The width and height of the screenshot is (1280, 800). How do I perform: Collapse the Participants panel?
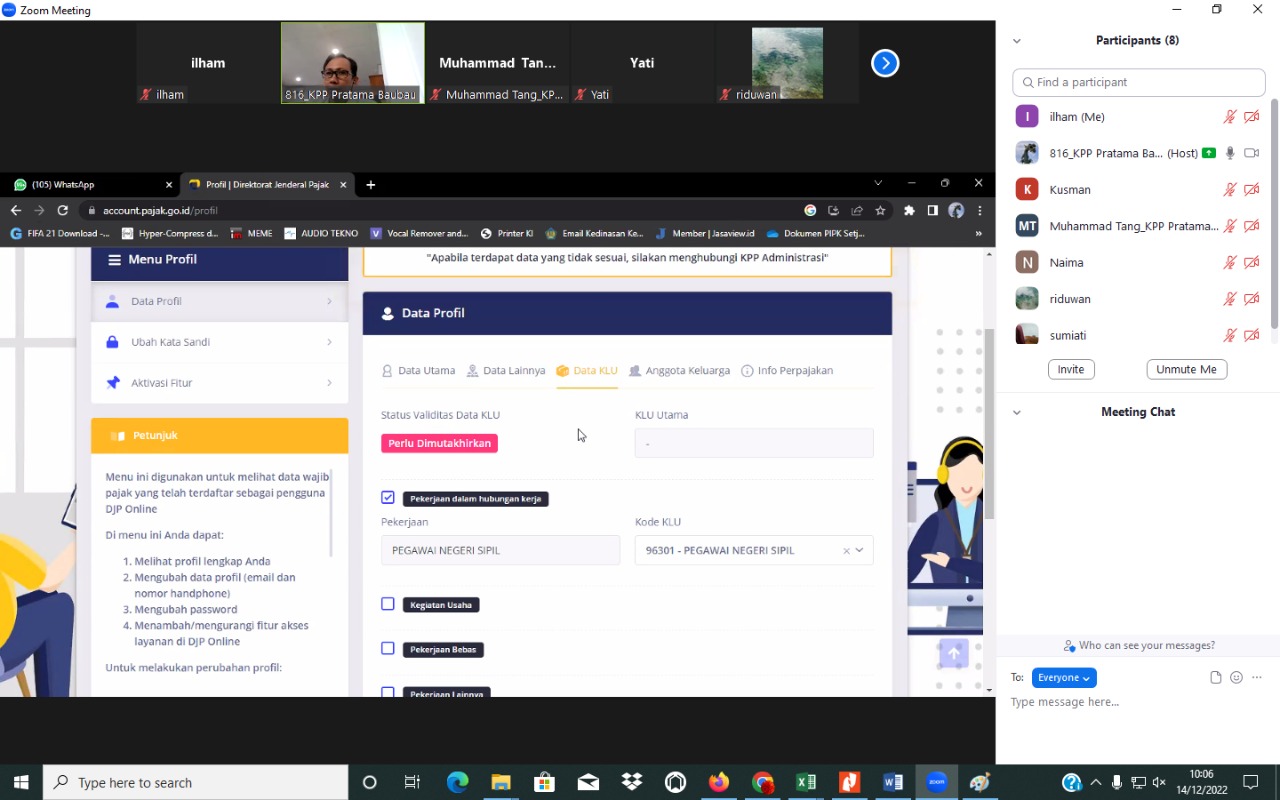tap(1017, 41)
